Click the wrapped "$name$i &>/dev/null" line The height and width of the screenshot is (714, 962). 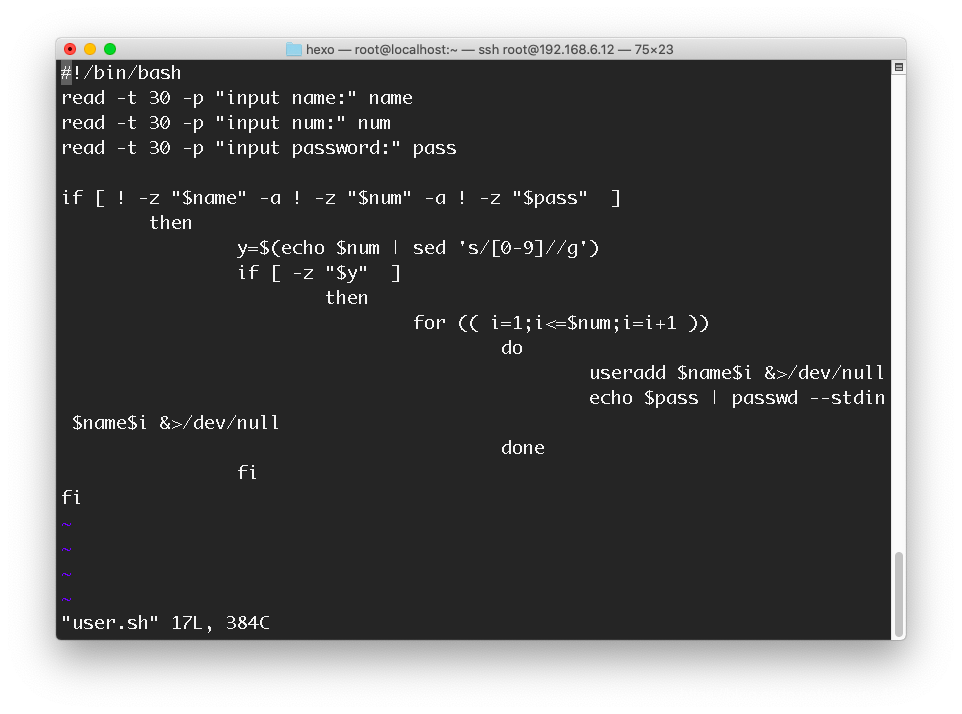click(175, 423)
